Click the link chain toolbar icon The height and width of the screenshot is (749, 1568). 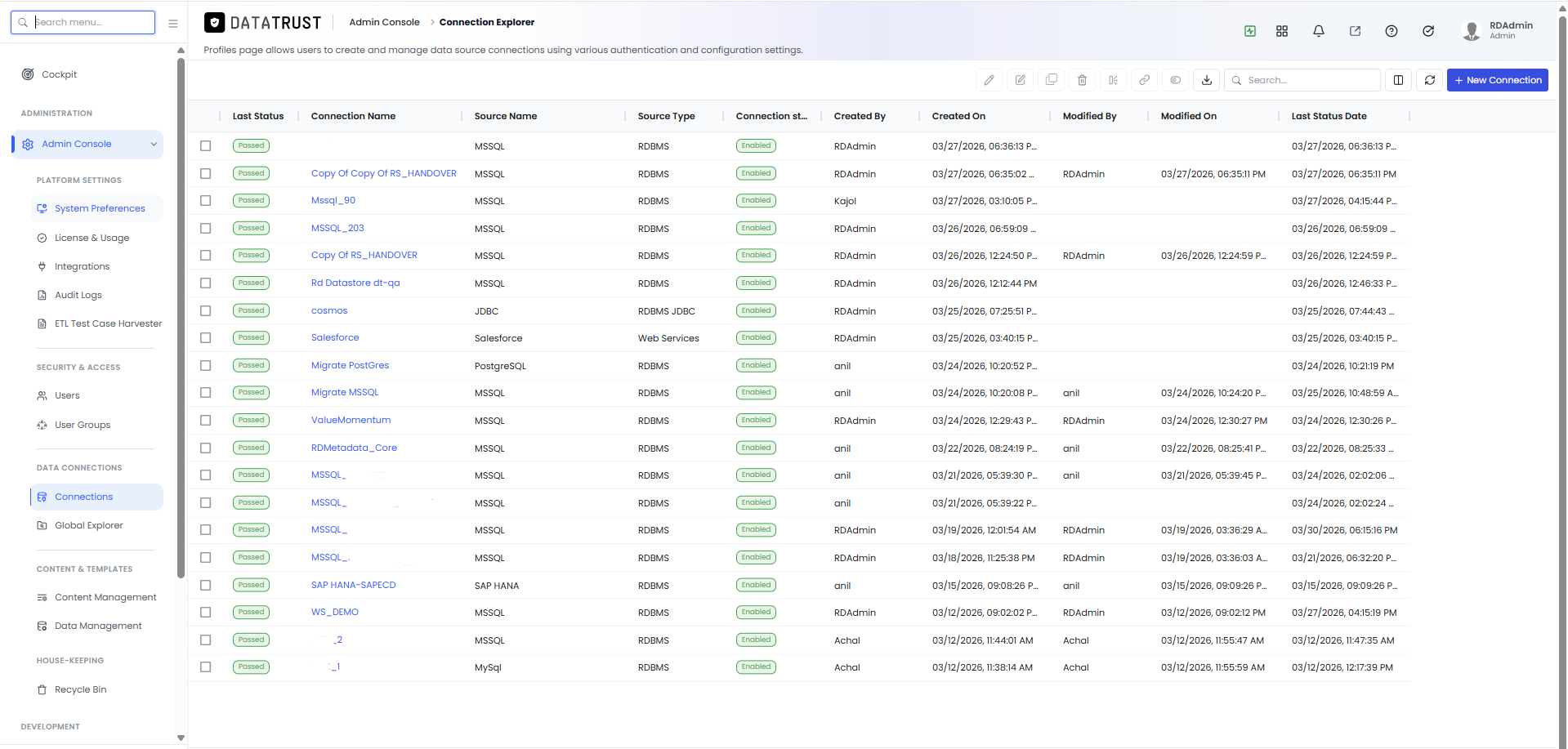pos(1144,80)
